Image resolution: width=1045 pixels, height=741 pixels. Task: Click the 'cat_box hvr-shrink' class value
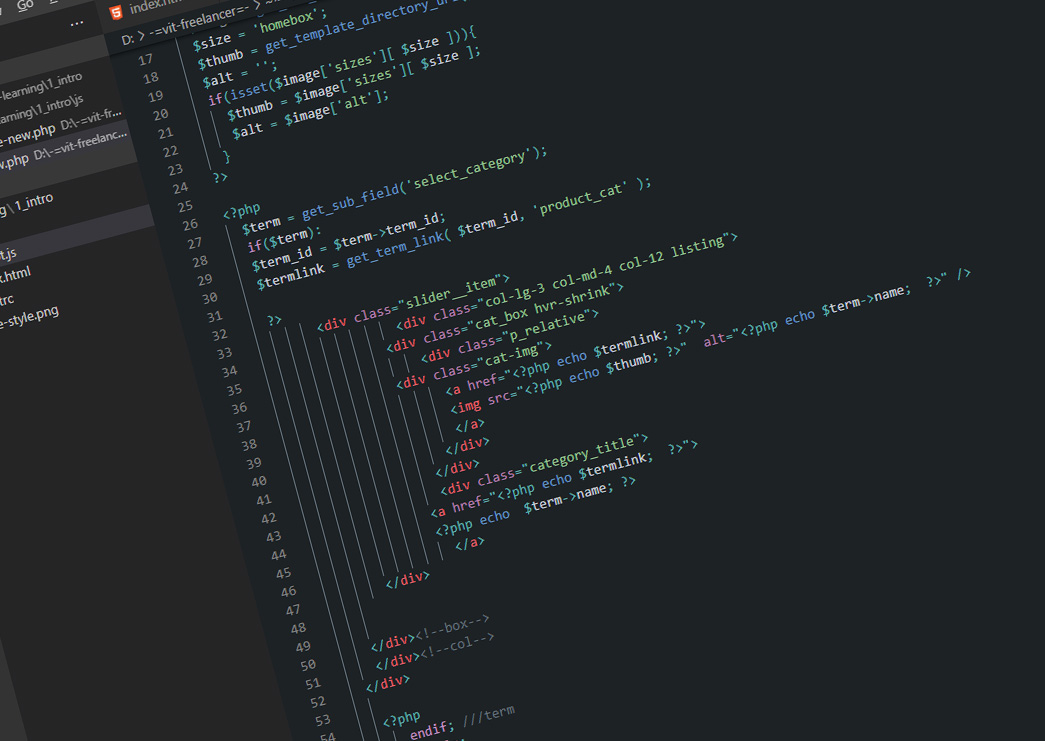541,308
